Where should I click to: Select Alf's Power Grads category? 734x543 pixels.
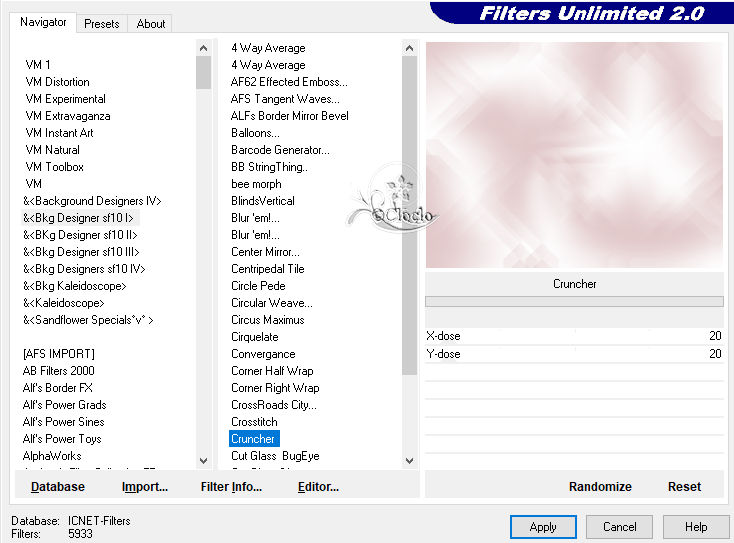coord(65,405)
